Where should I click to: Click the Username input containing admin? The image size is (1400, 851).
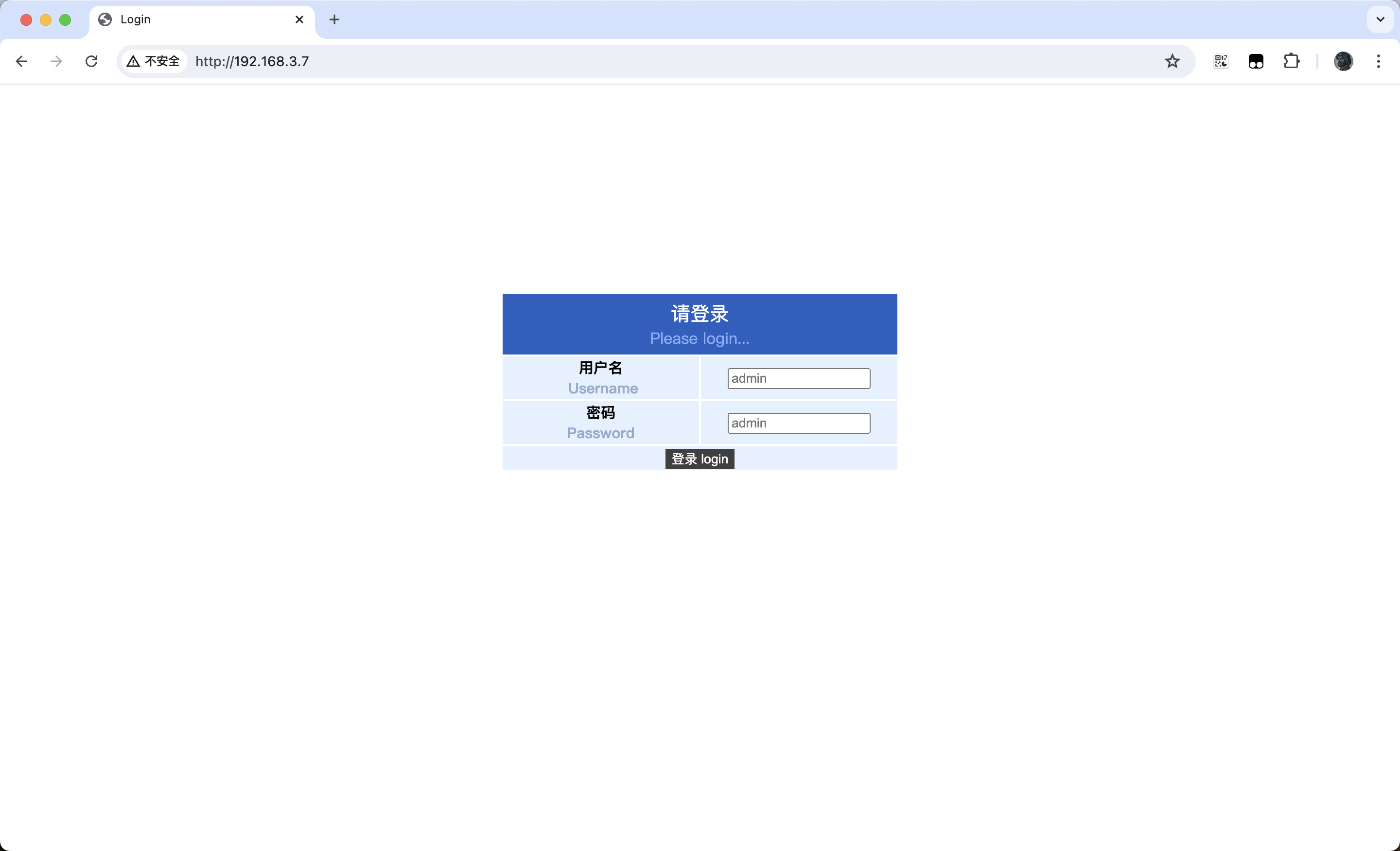798,378
